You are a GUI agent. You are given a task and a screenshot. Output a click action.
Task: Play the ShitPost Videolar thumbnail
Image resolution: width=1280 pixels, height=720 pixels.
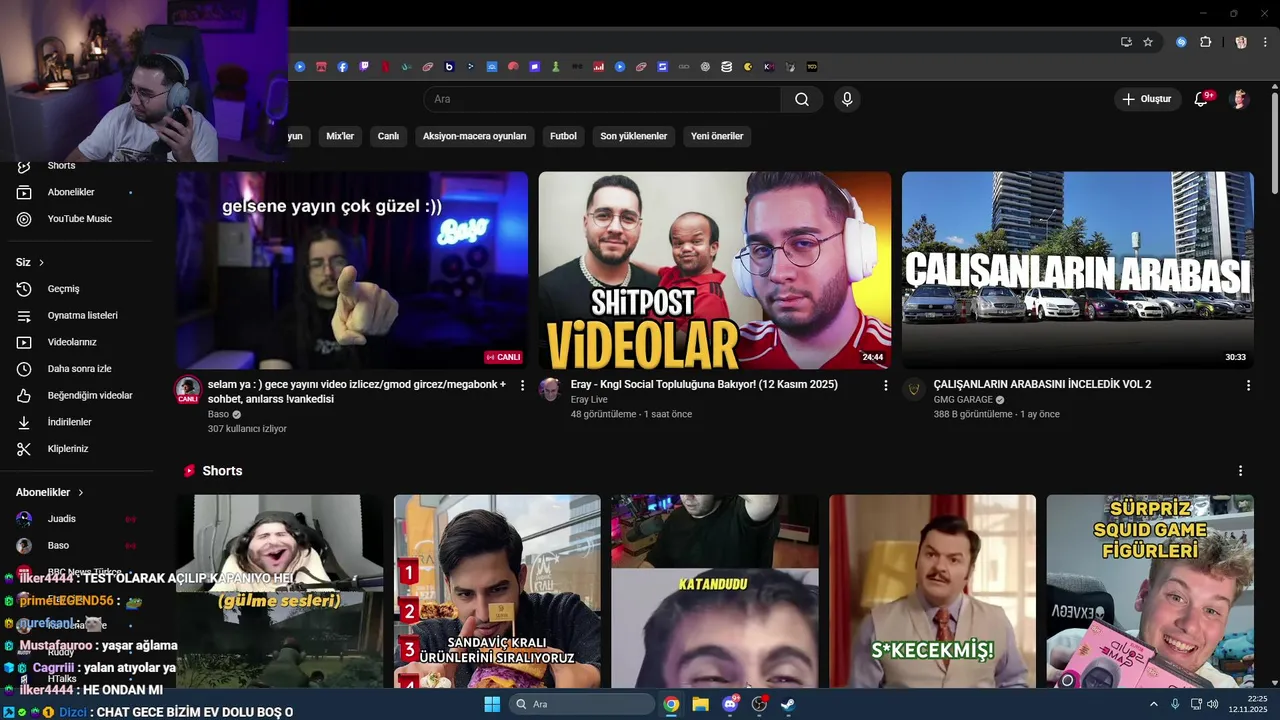coord(715,270)
